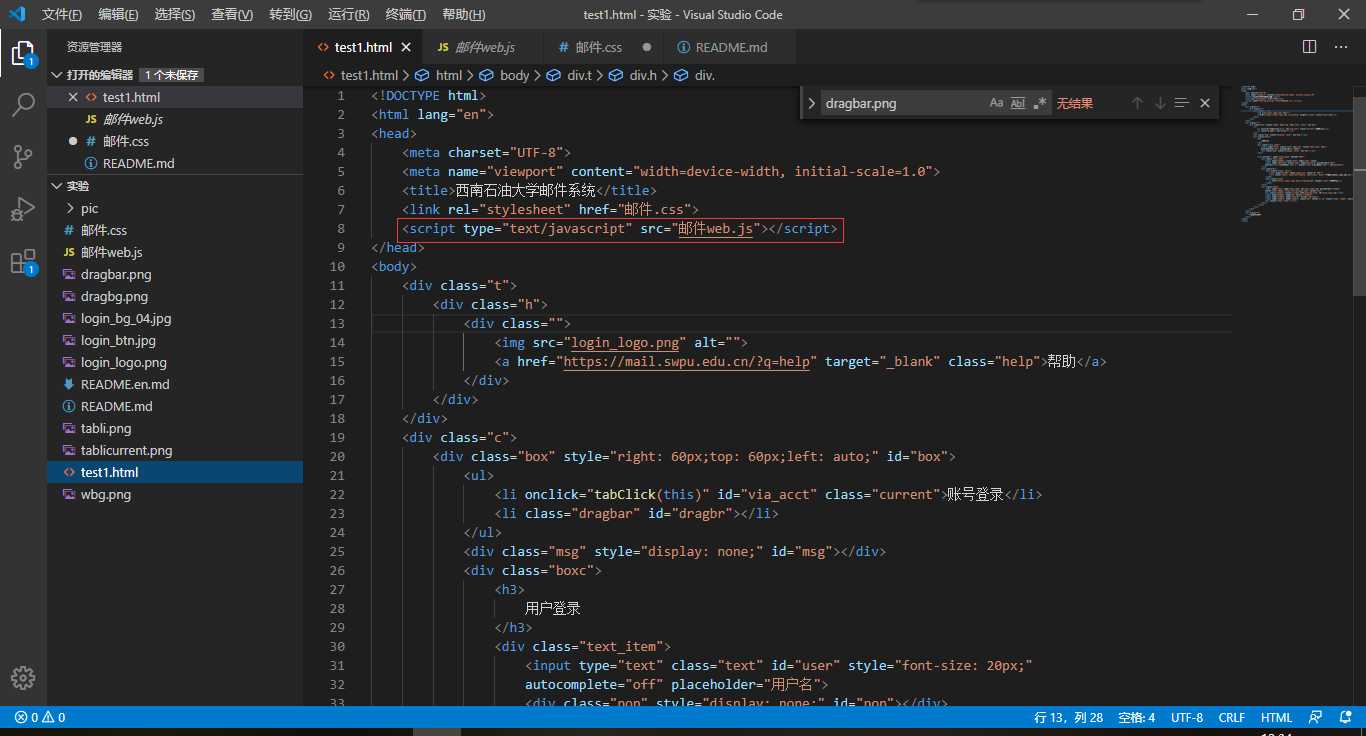Click breadcrumb div.h element
Screen dimensions: 1366x736
click(643, 75)
